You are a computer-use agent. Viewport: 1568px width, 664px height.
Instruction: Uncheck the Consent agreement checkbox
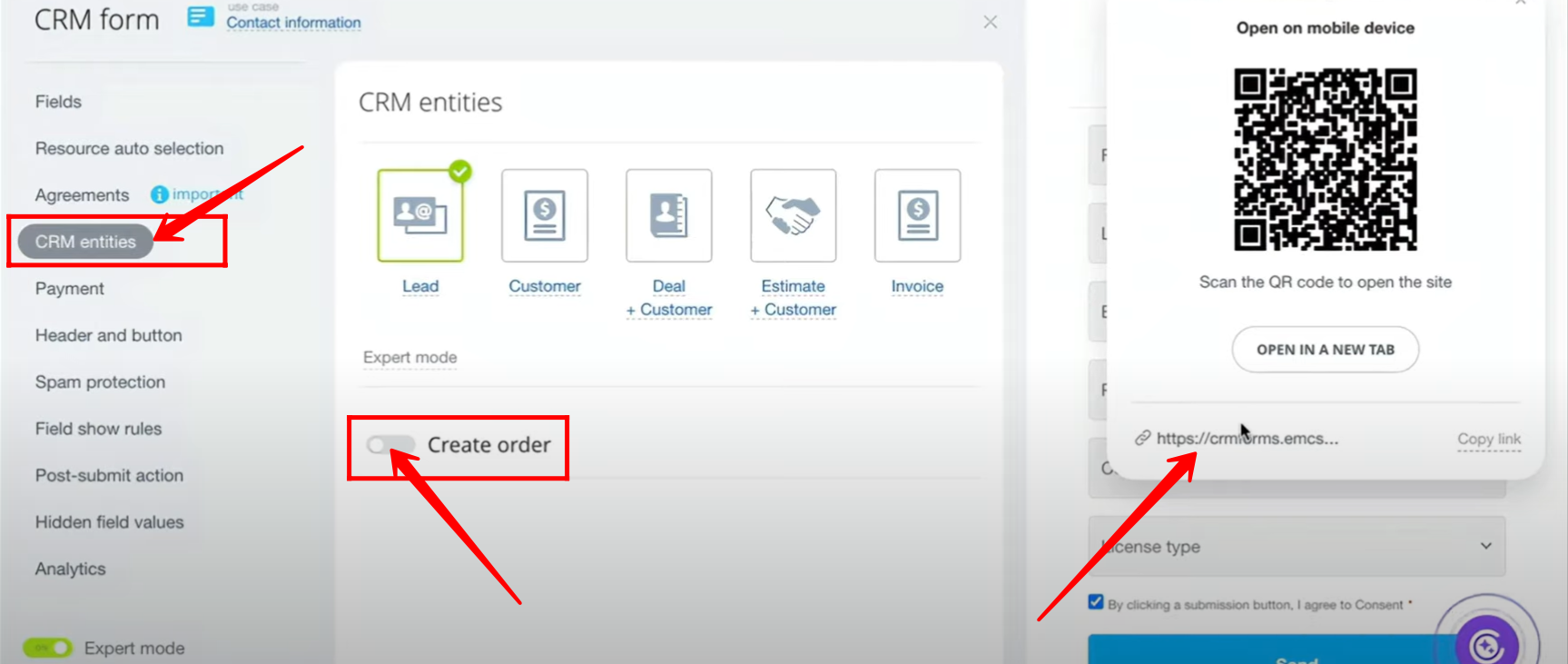click(1096, 602)
